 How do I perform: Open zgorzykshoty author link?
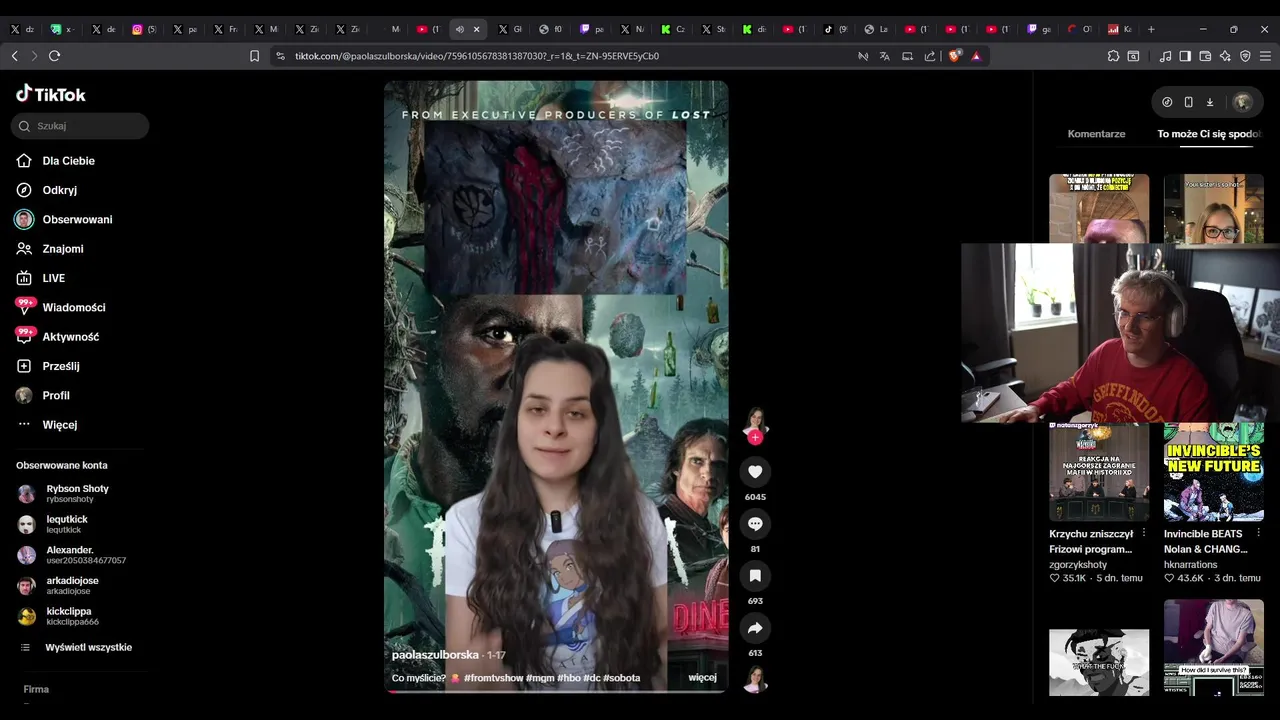tap(1078, 565)
